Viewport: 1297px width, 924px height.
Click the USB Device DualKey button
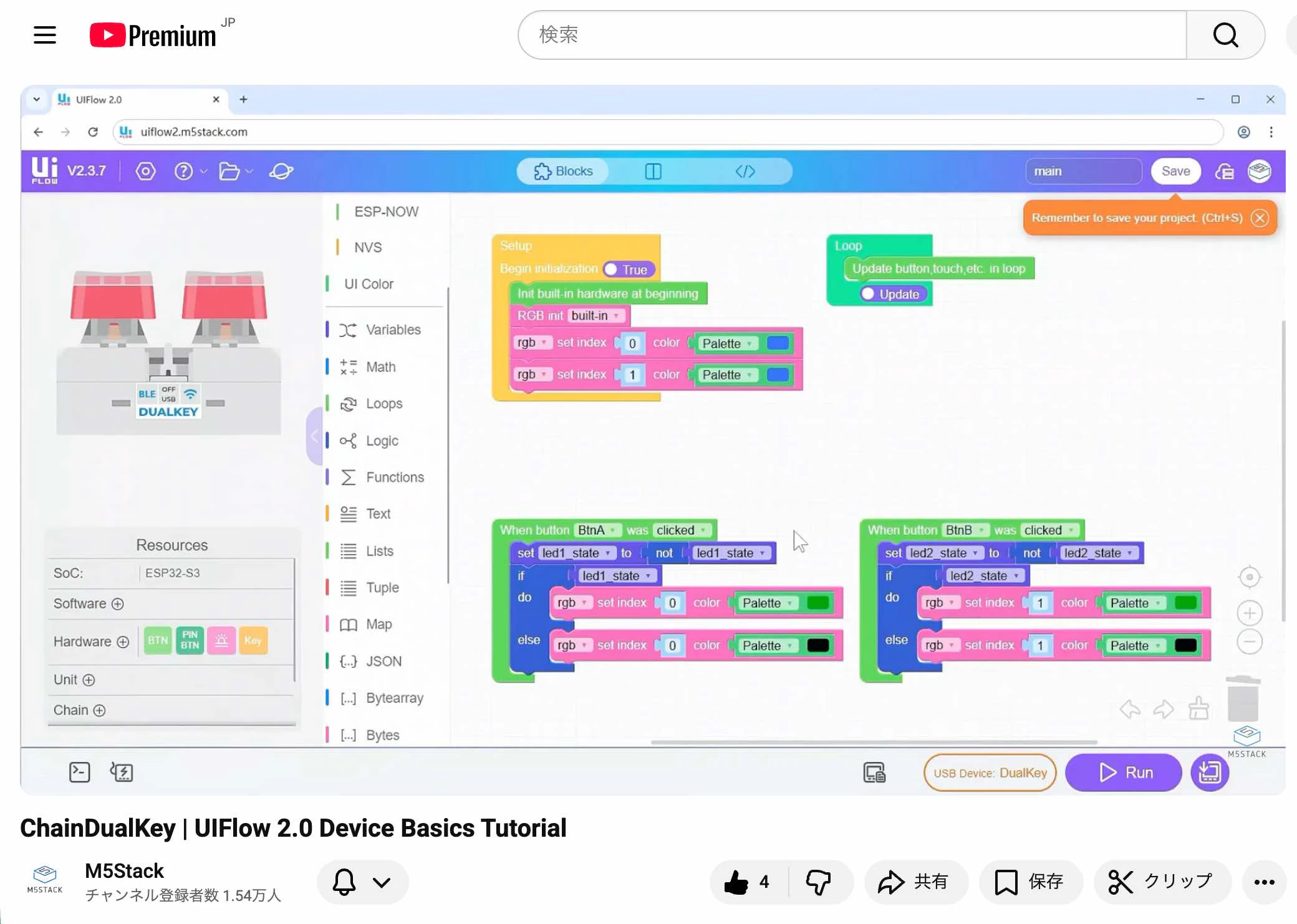coord(990,772)
